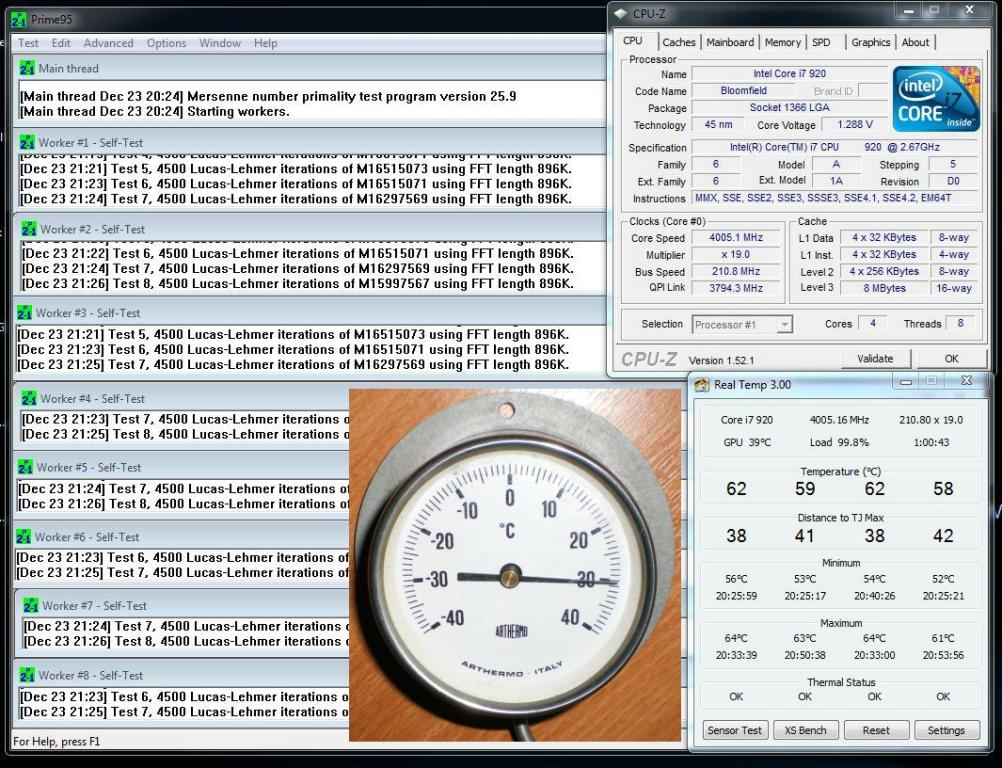
Task: Click the Bus Speed value 210.8 MHz
Action: click(736, 271)
